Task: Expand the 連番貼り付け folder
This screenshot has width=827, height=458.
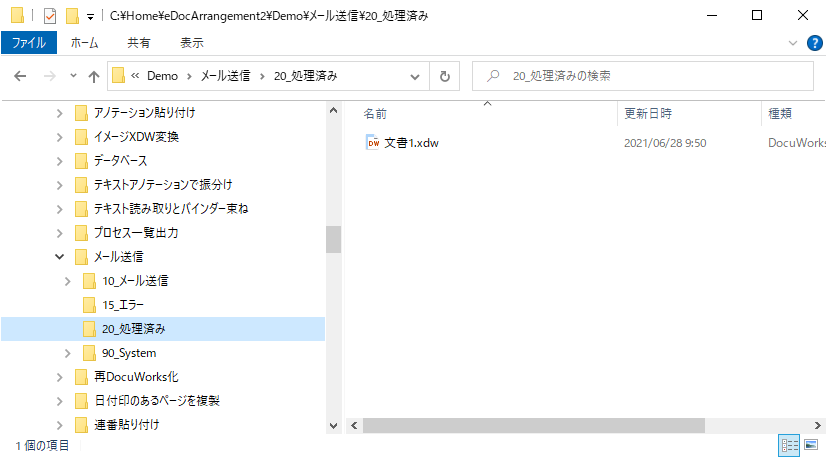Action: 60,425
